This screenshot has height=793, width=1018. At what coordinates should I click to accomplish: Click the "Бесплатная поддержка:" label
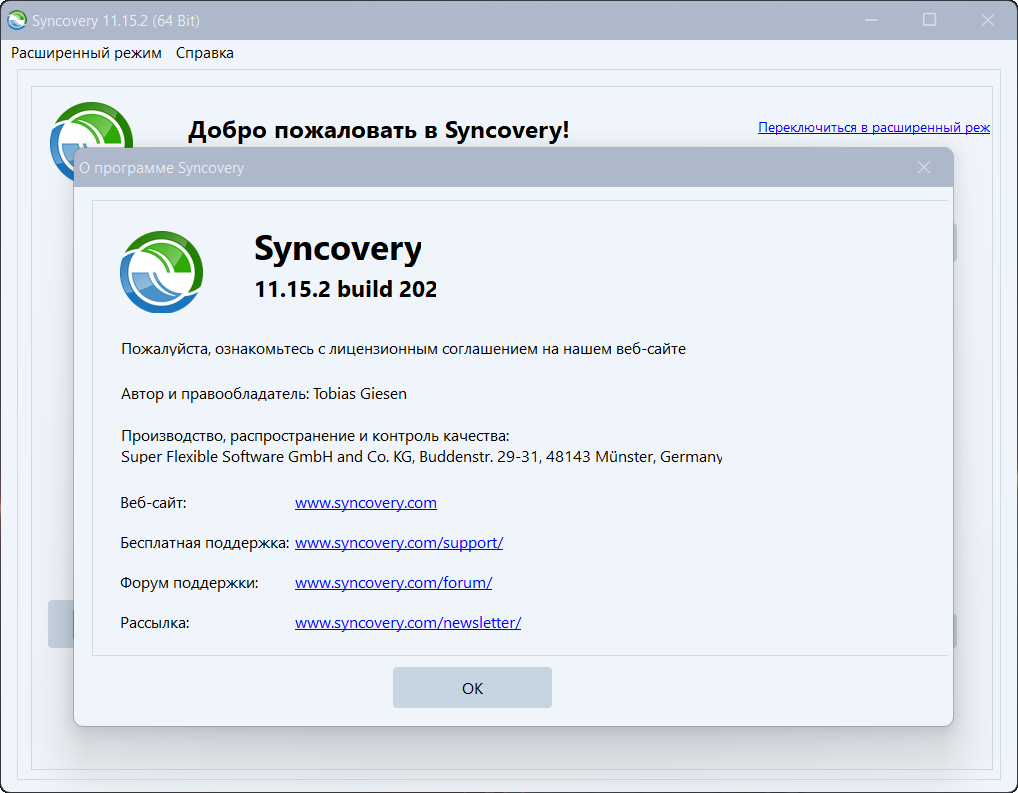pos(205,543)
